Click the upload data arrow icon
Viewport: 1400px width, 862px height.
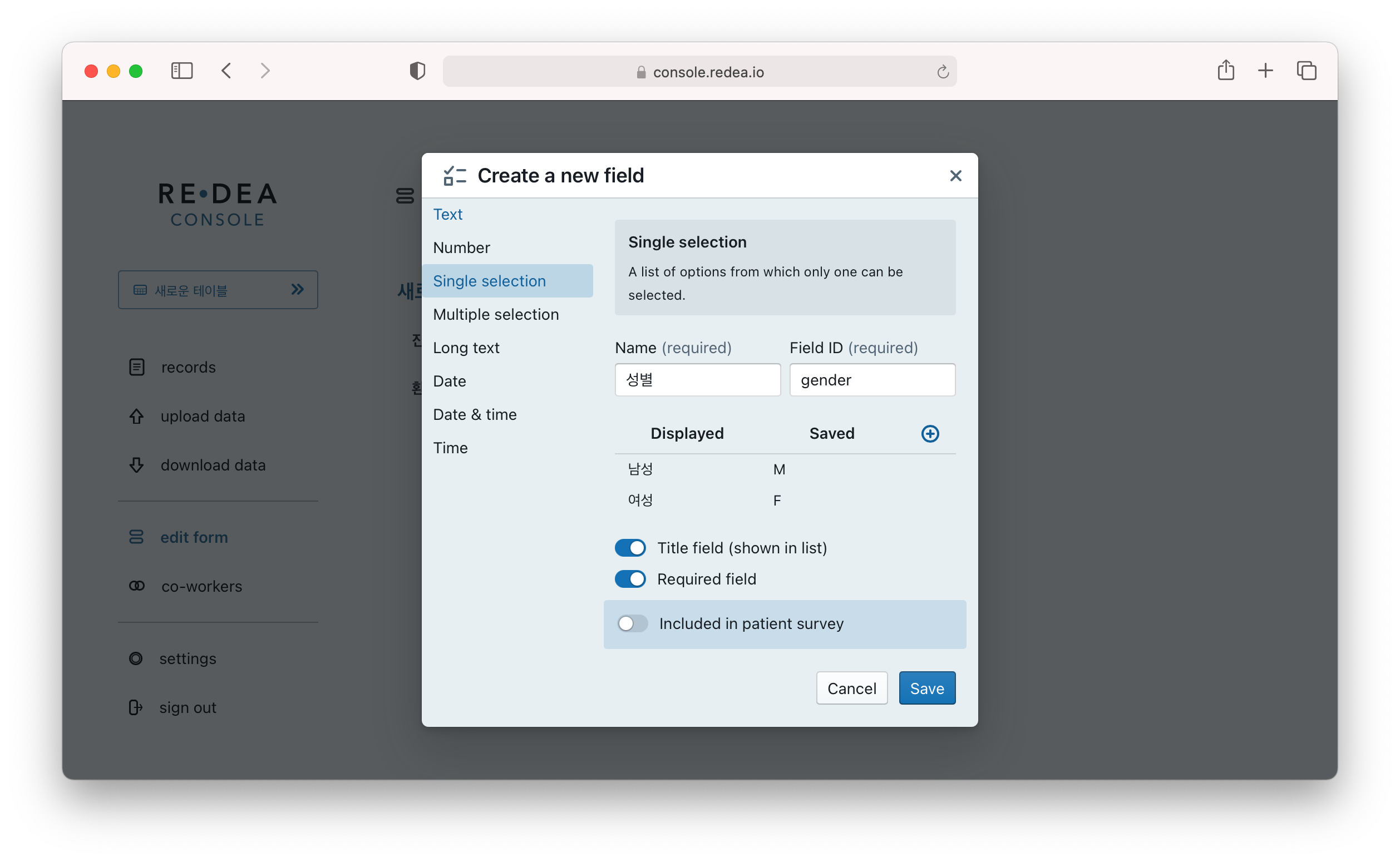coord(136,416)
